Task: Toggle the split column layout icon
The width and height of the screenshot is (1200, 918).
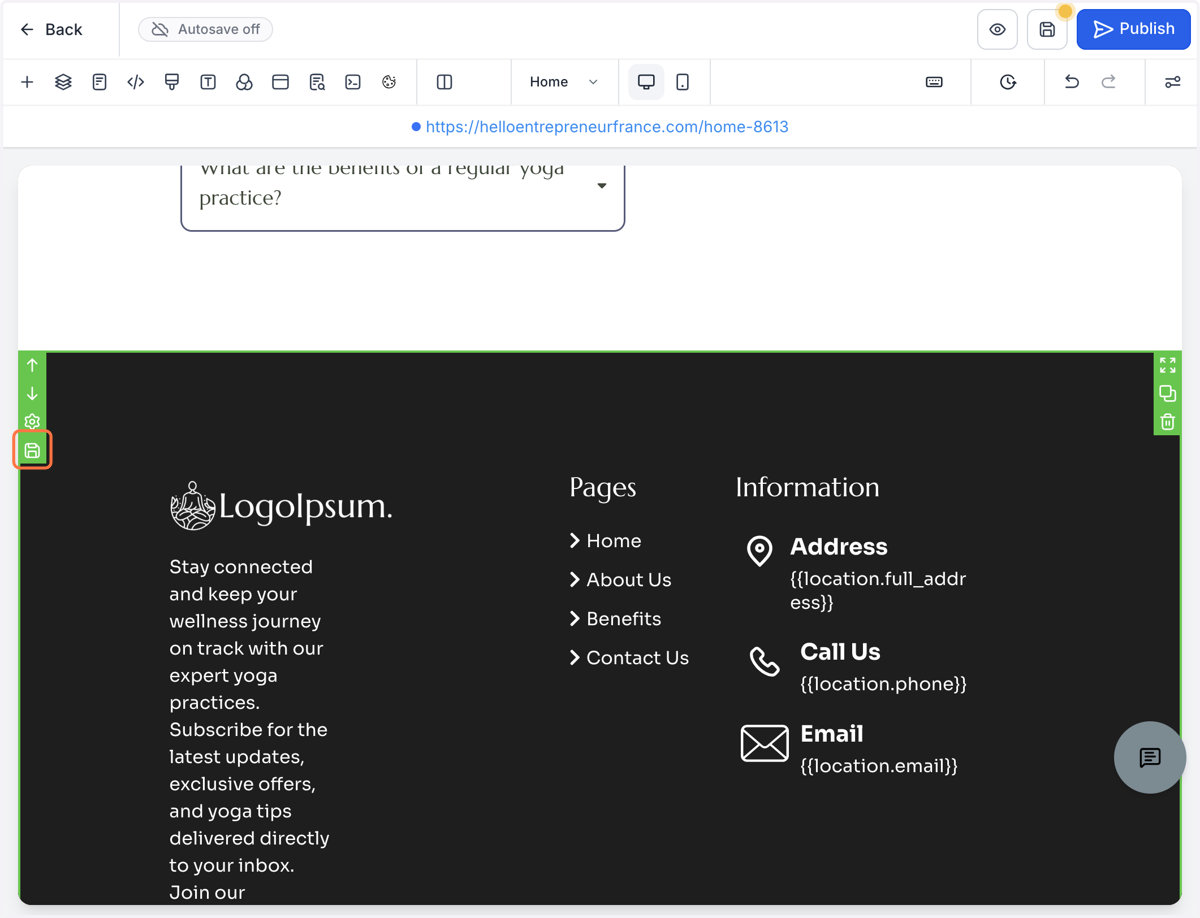Action: [445, 82]
